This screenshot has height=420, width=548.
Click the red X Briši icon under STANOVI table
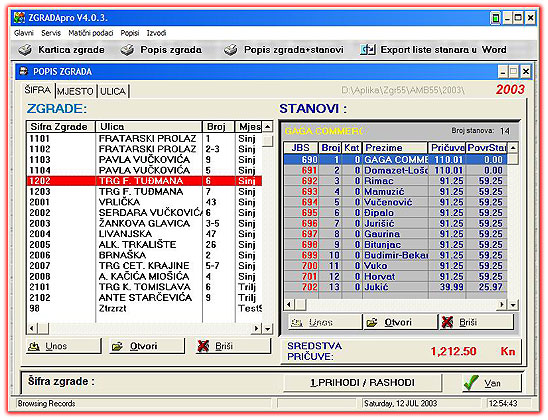(447, 322)
